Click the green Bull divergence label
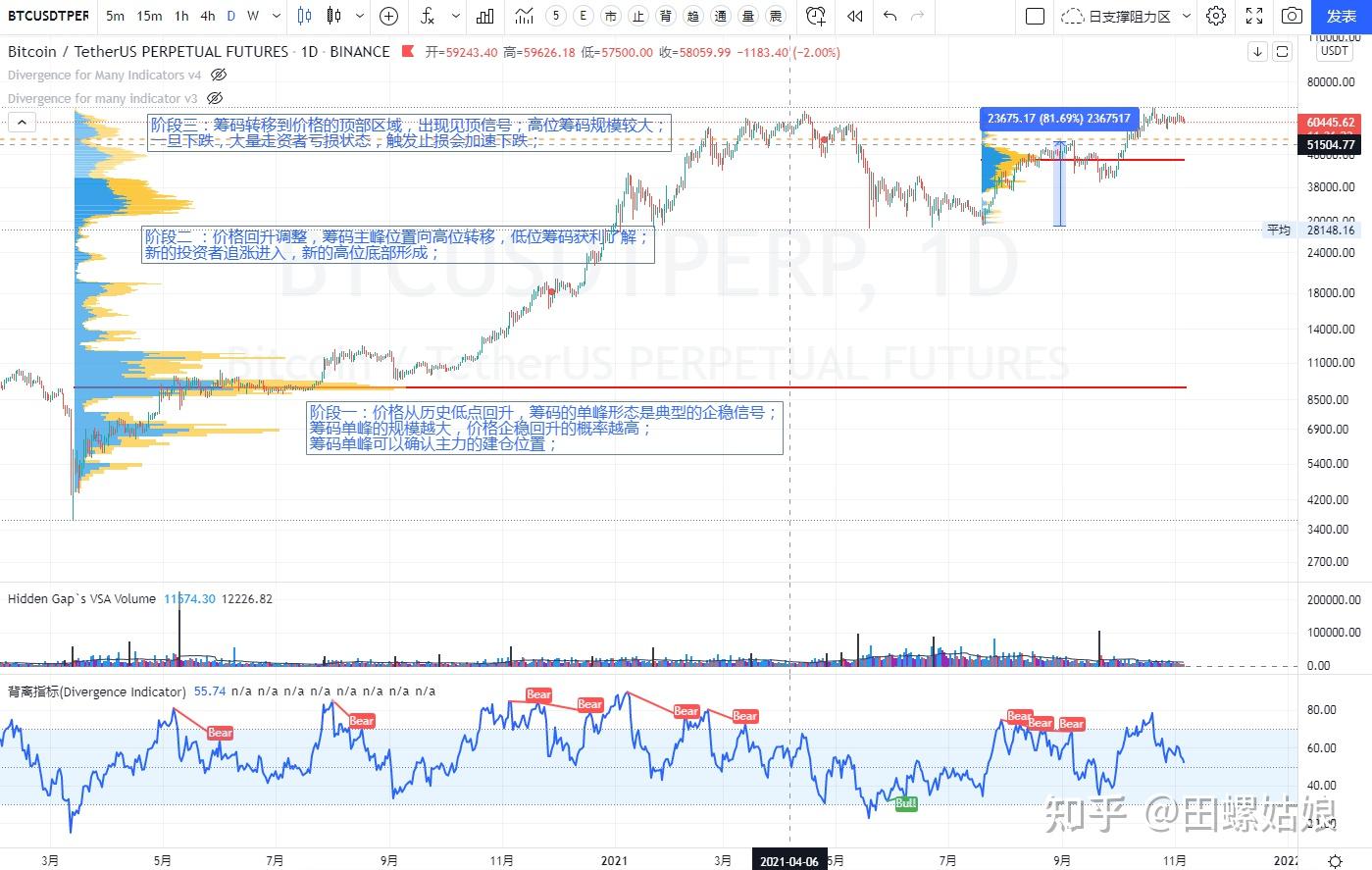The image size is (1372, 870). point(906,804)
